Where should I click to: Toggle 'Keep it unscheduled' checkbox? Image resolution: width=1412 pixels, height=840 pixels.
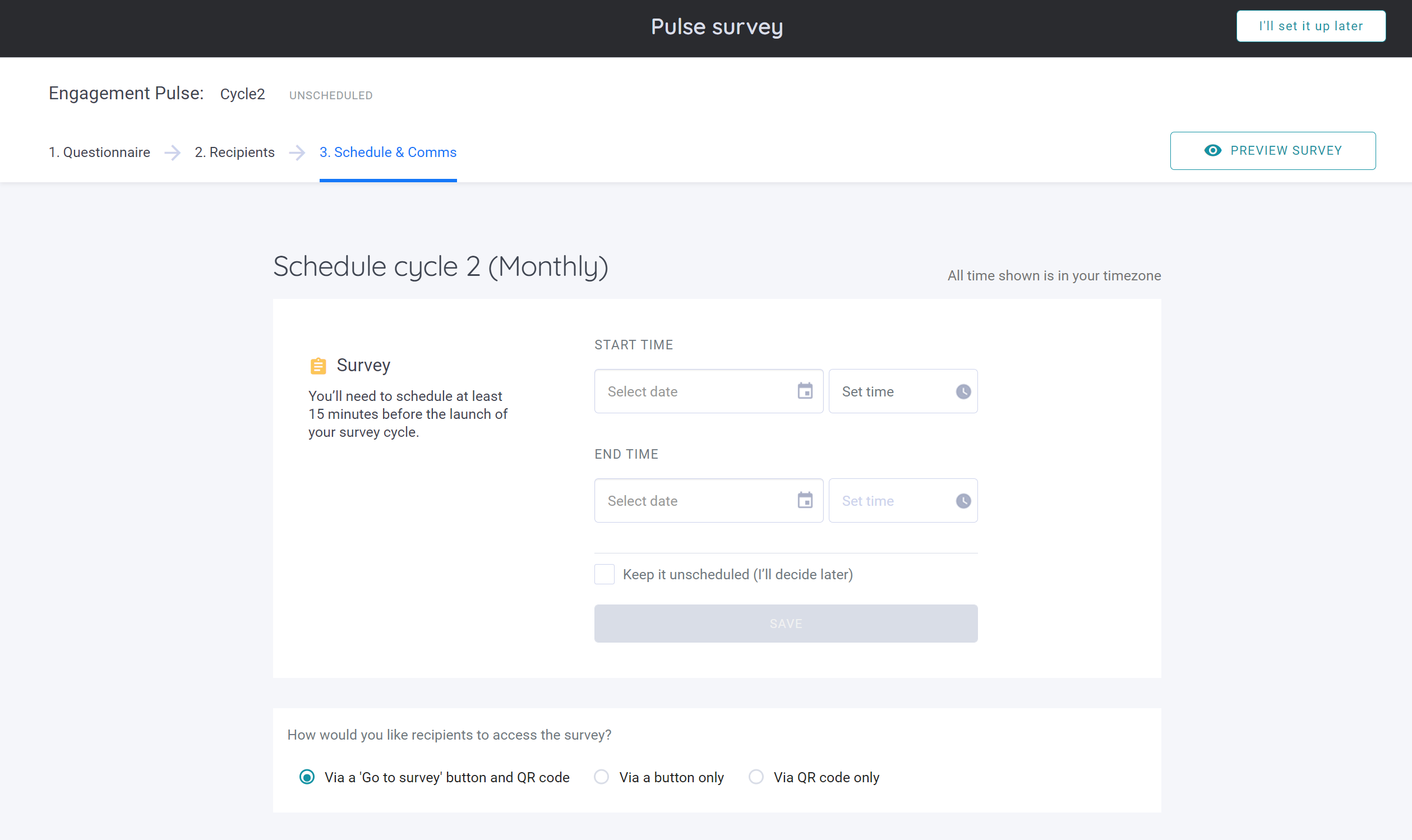(605, 574)
